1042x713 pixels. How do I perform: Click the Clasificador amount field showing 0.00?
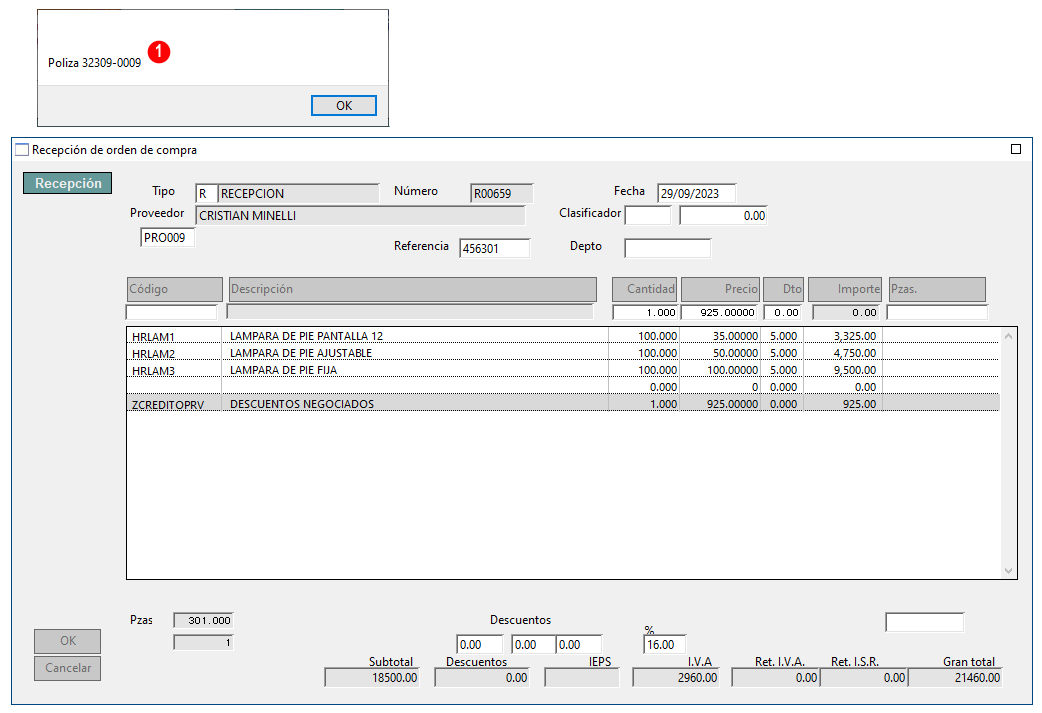point(723,215)
